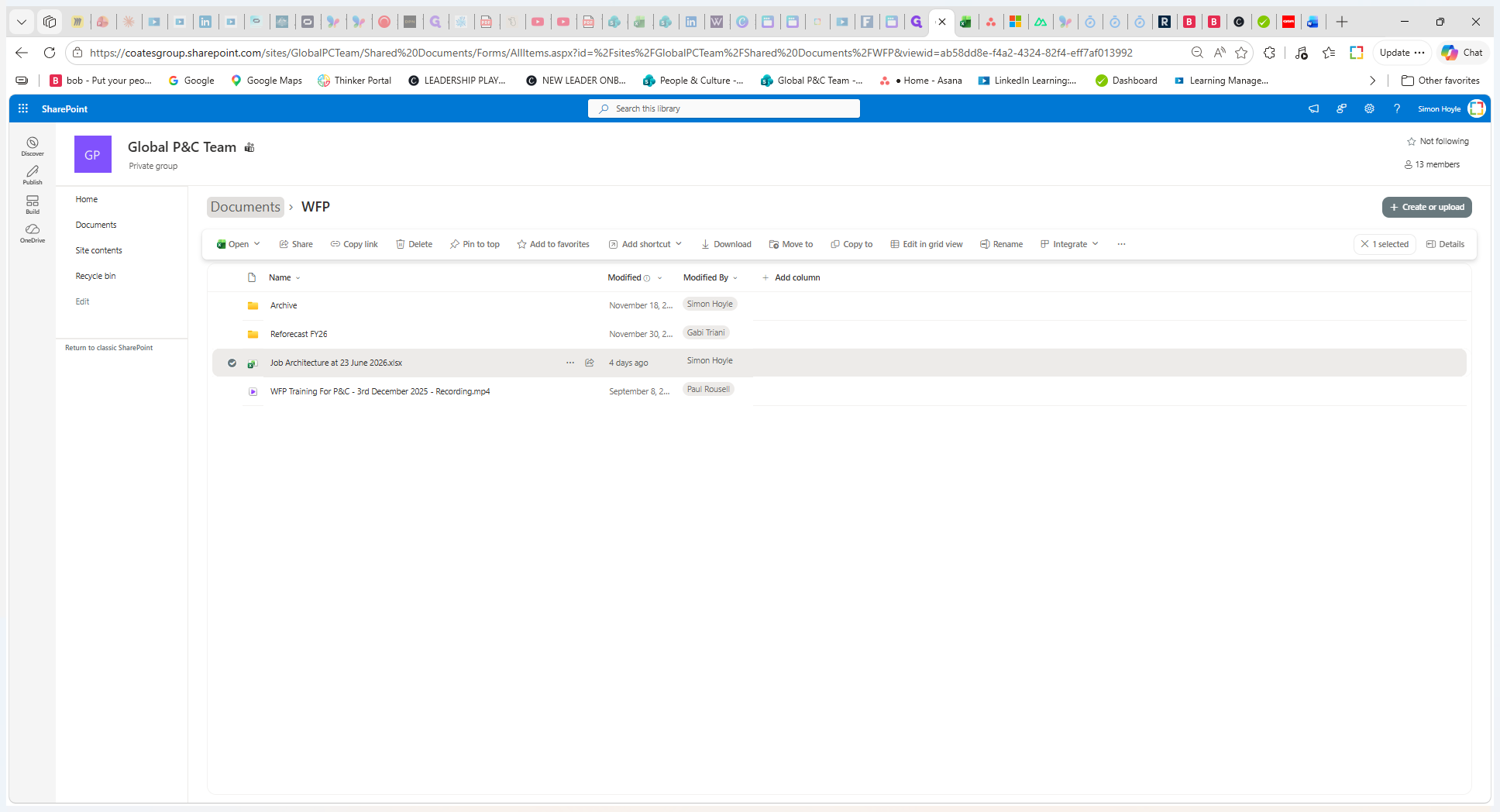This screenshot has width=1500, height=812.
Task: Open the Details pane
Action: pos(1446,244)
